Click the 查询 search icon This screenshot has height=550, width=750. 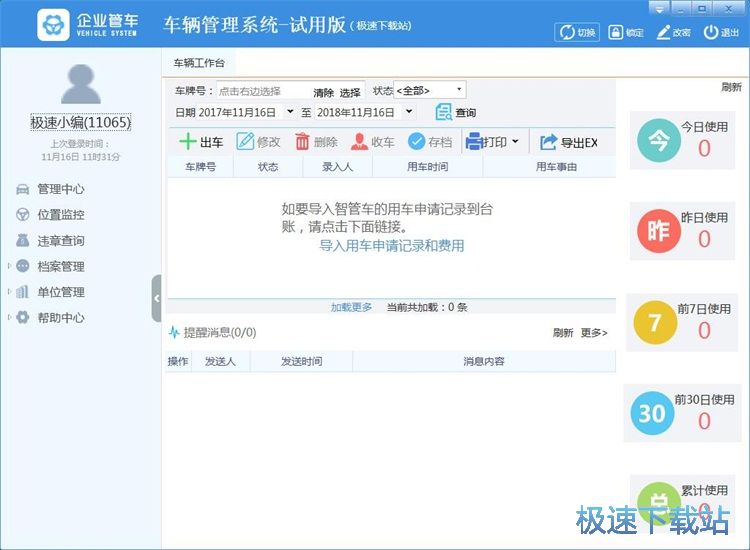[443, 112]
